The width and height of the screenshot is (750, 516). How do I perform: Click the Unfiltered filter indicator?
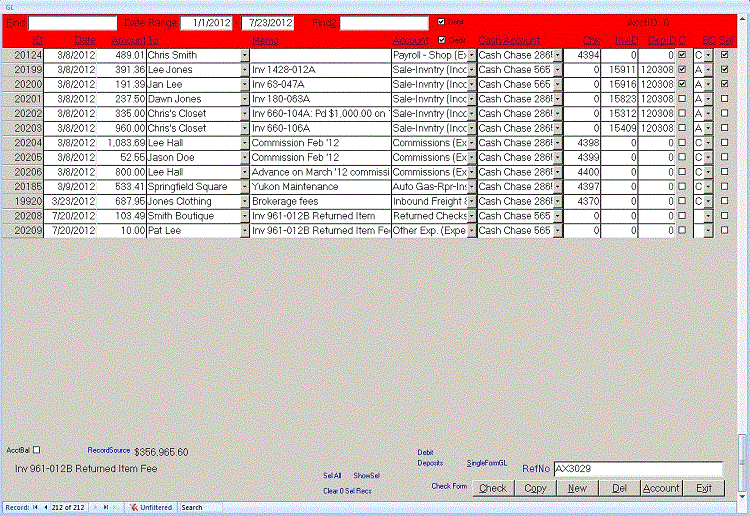point(155,508)
